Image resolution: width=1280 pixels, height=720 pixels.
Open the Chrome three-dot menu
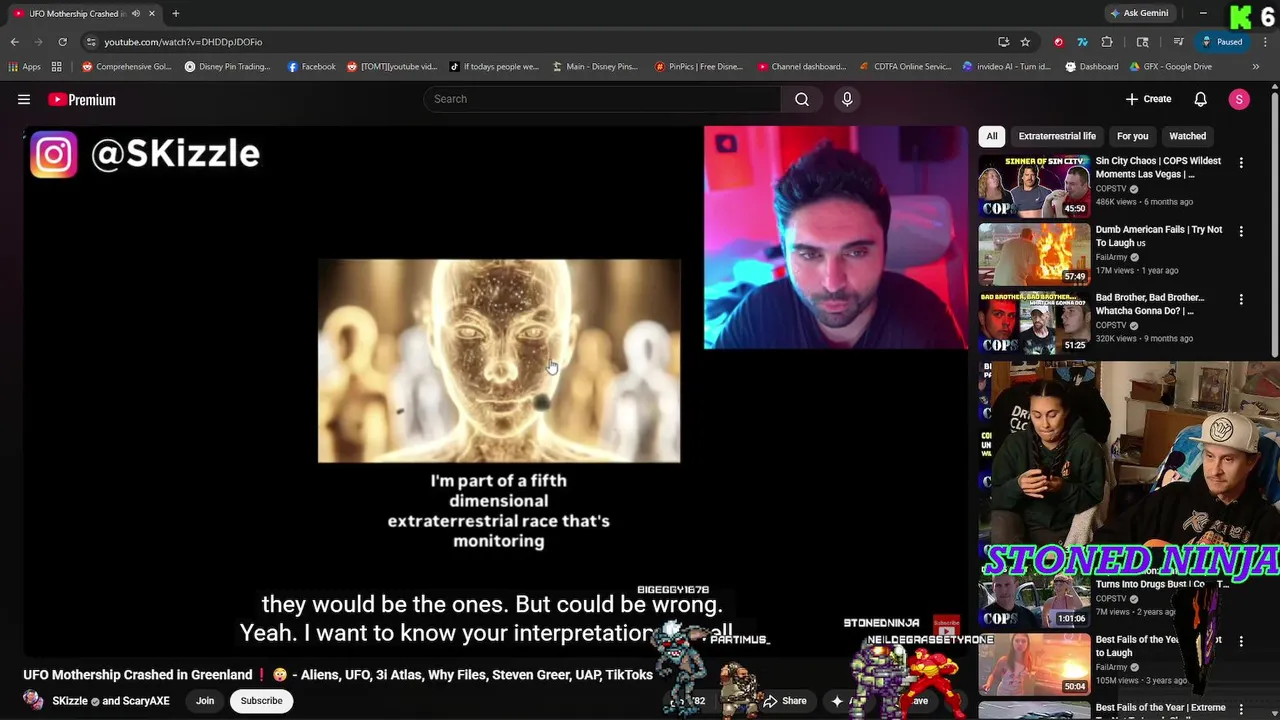(x=1264, y=42)
